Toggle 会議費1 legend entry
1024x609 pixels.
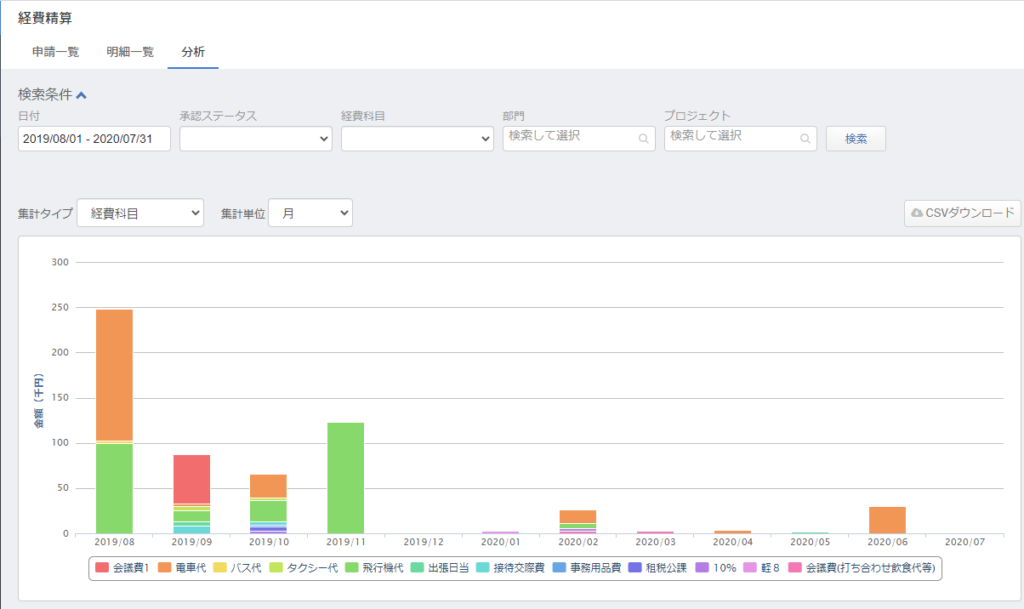click(124, 568)
